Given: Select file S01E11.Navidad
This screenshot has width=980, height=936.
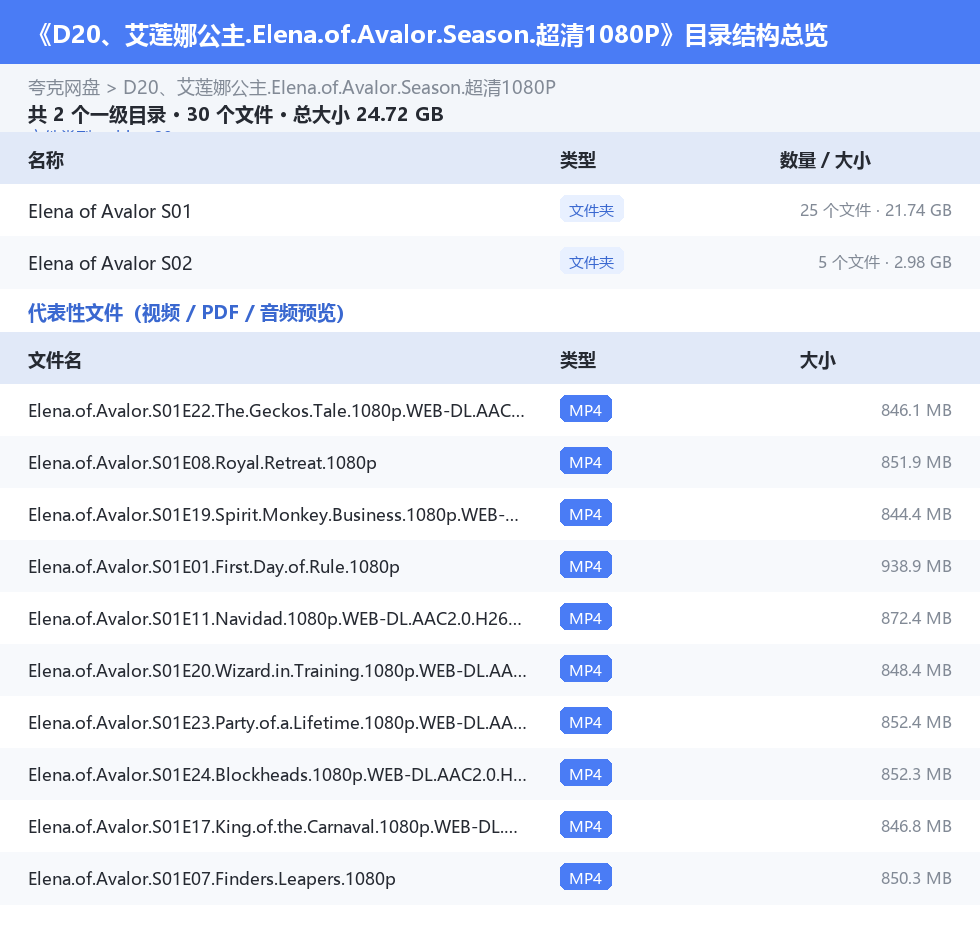Looking at the screenshot, I should [x=275, y=618].
